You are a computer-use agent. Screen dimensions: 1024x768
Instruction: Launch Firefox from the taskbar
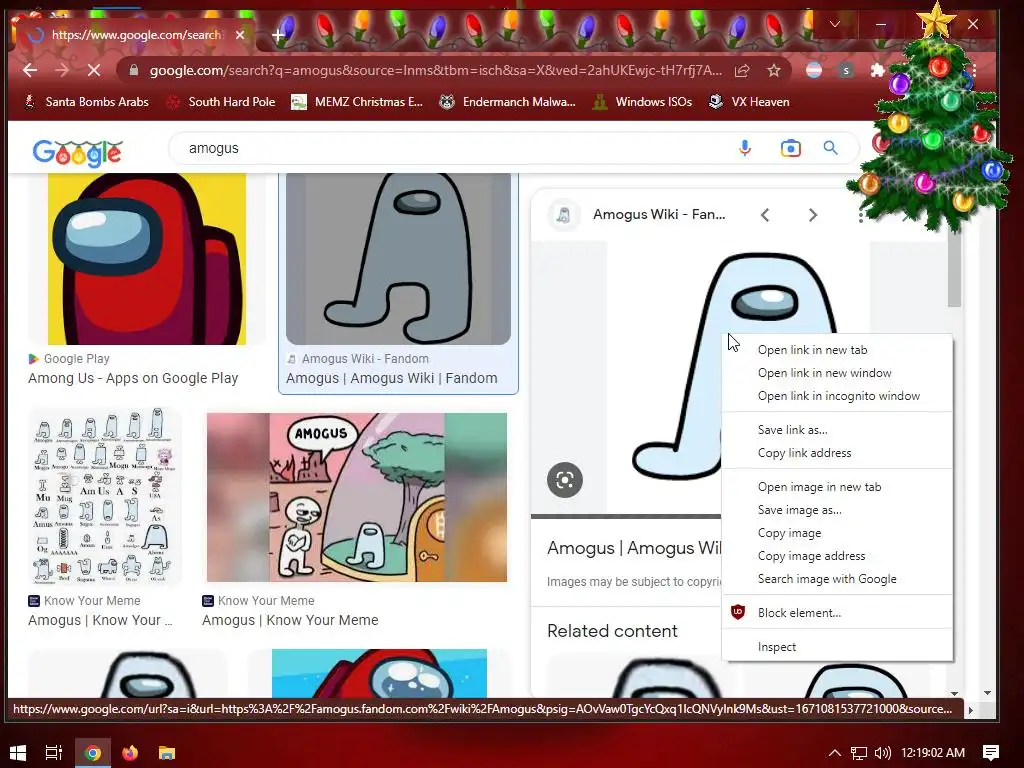[130, 753]
